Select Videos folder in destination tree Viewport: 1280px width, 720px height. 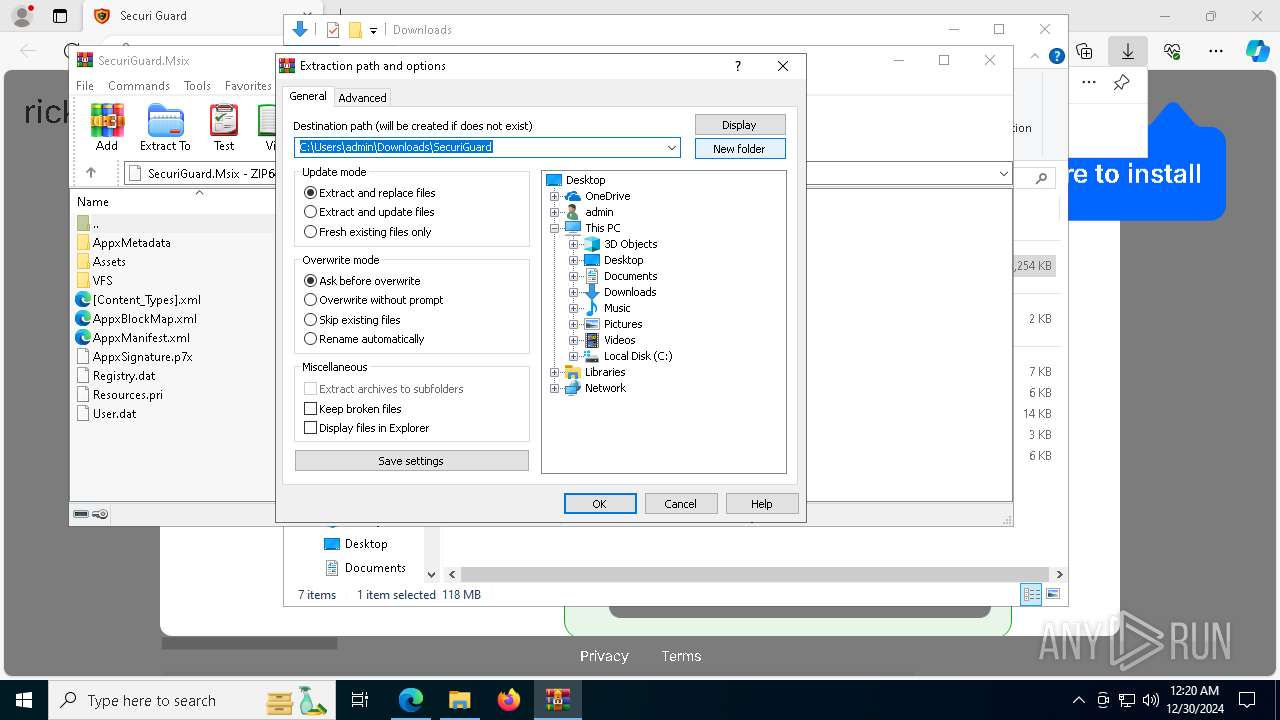[619, 340]
